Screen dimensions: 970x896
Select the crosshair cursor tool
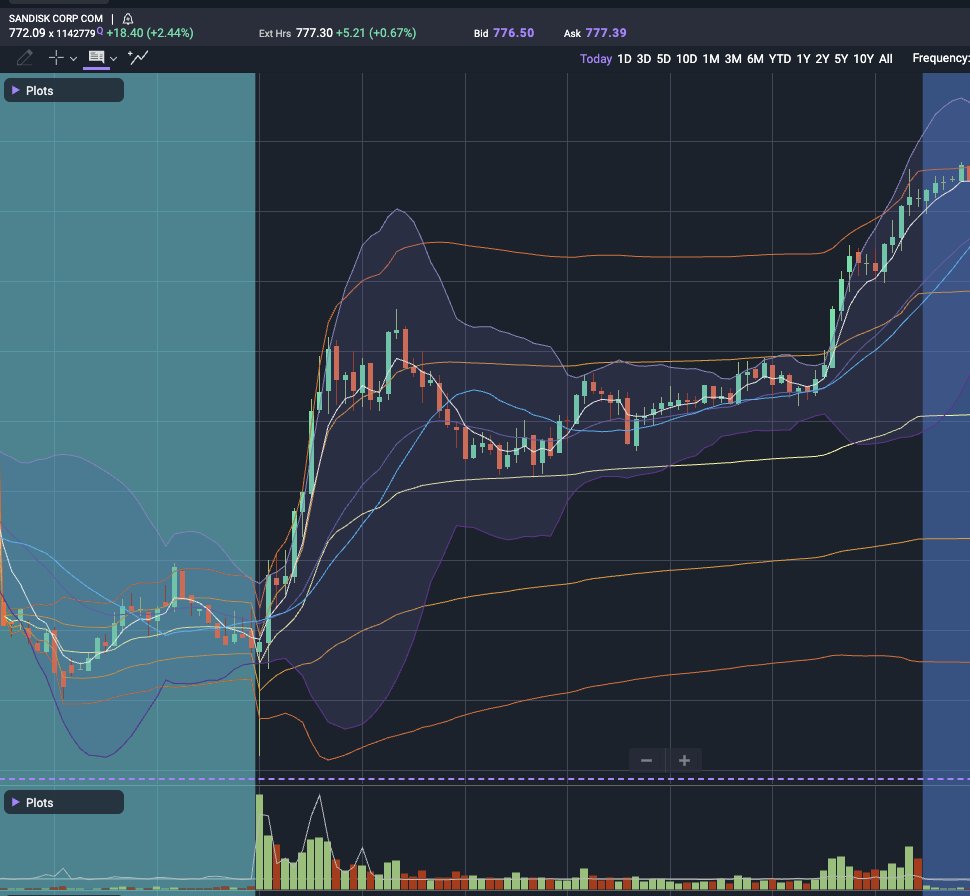(x=56, y=58)
